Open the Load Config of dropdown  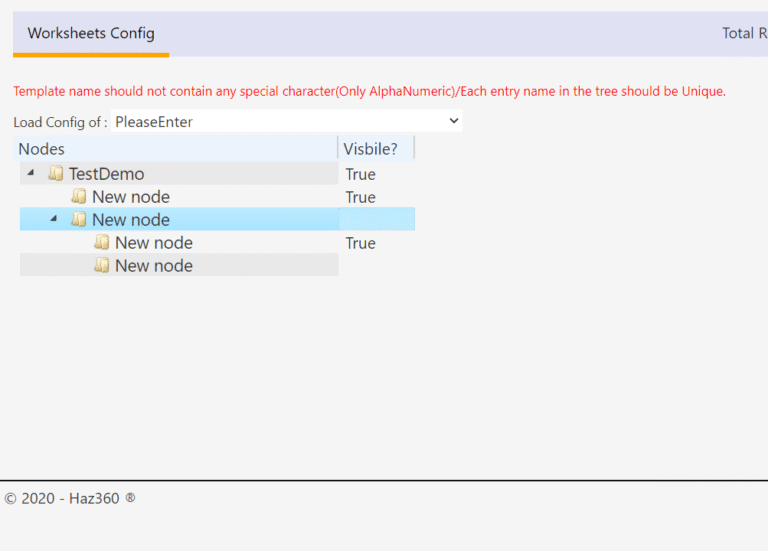click(286, 122)
